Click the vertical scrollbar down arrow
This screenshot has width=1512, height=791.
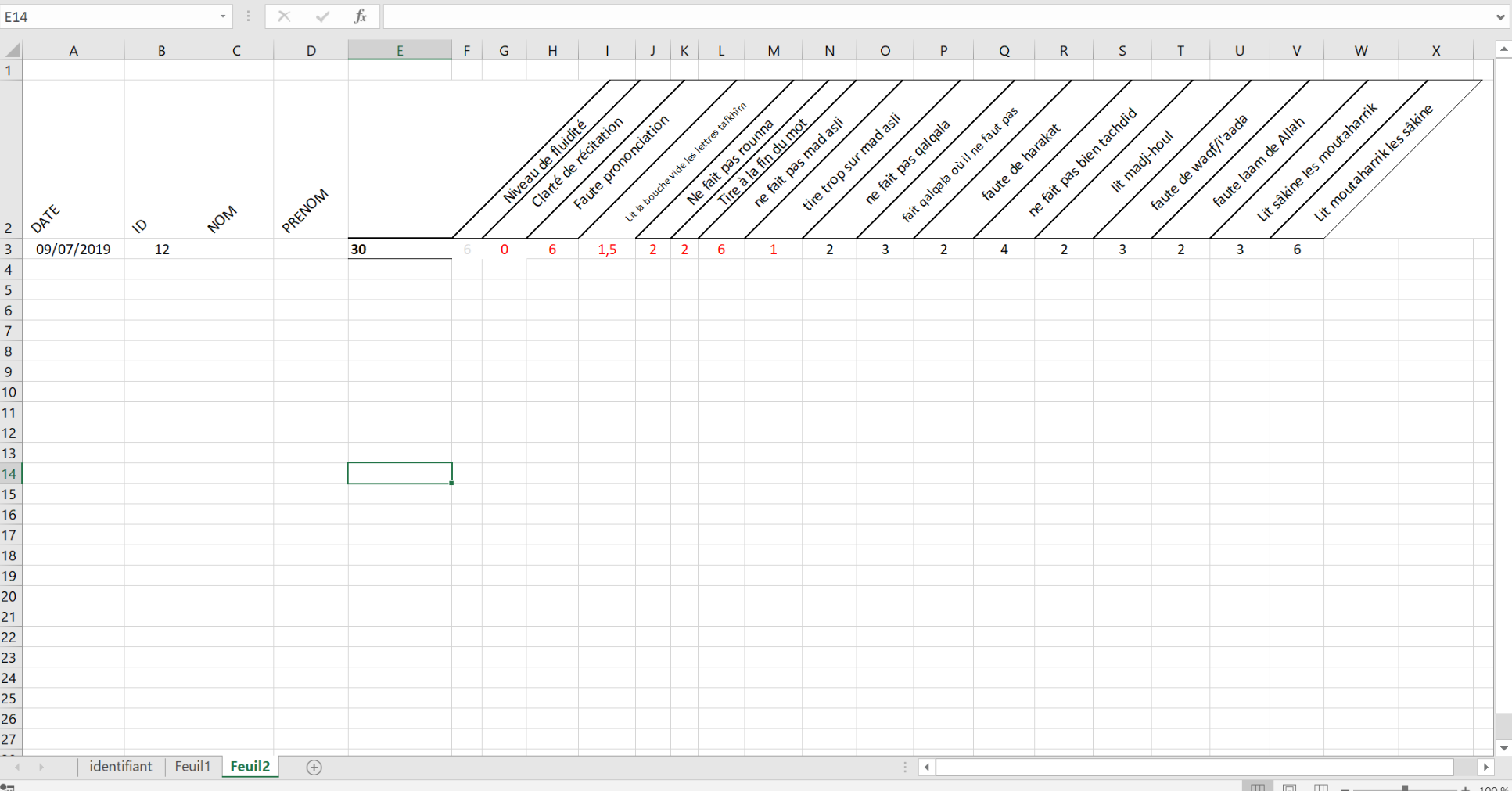1503,748
